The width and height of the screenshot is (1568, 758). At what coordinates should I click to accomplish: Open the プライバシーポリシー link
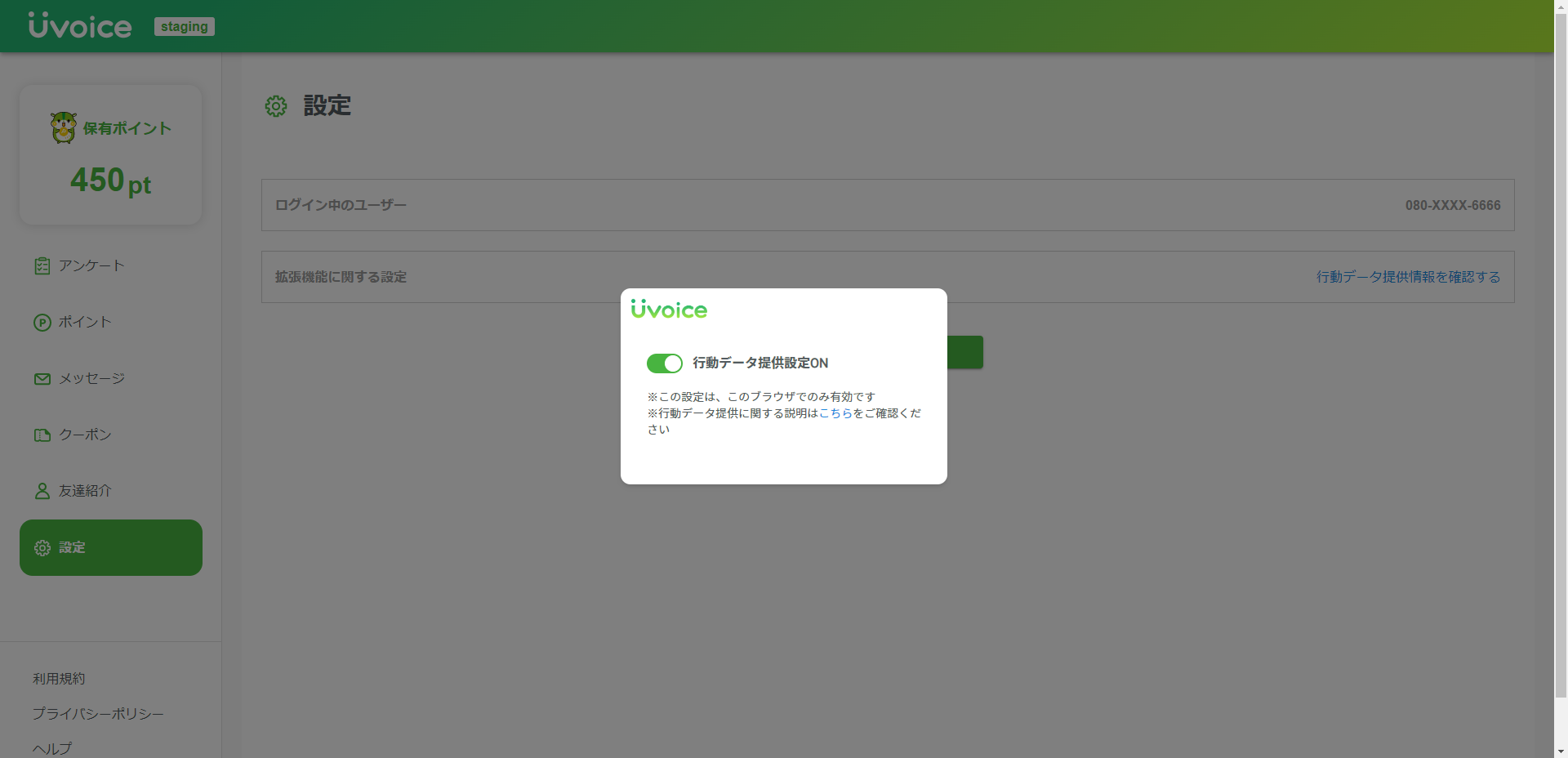coord(98,714)
